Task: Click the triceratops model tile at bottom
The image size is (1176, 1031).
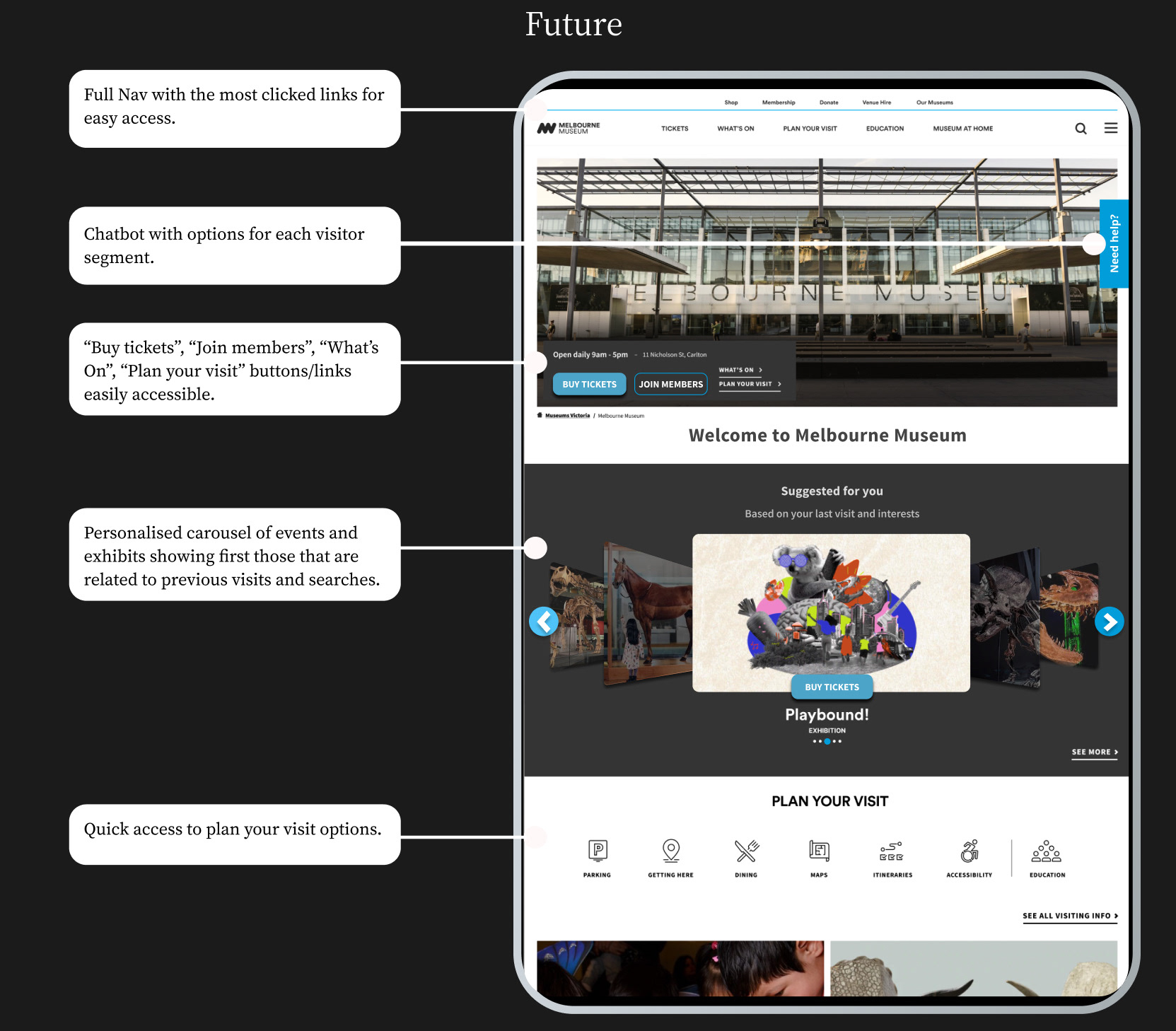Action: 974,968
